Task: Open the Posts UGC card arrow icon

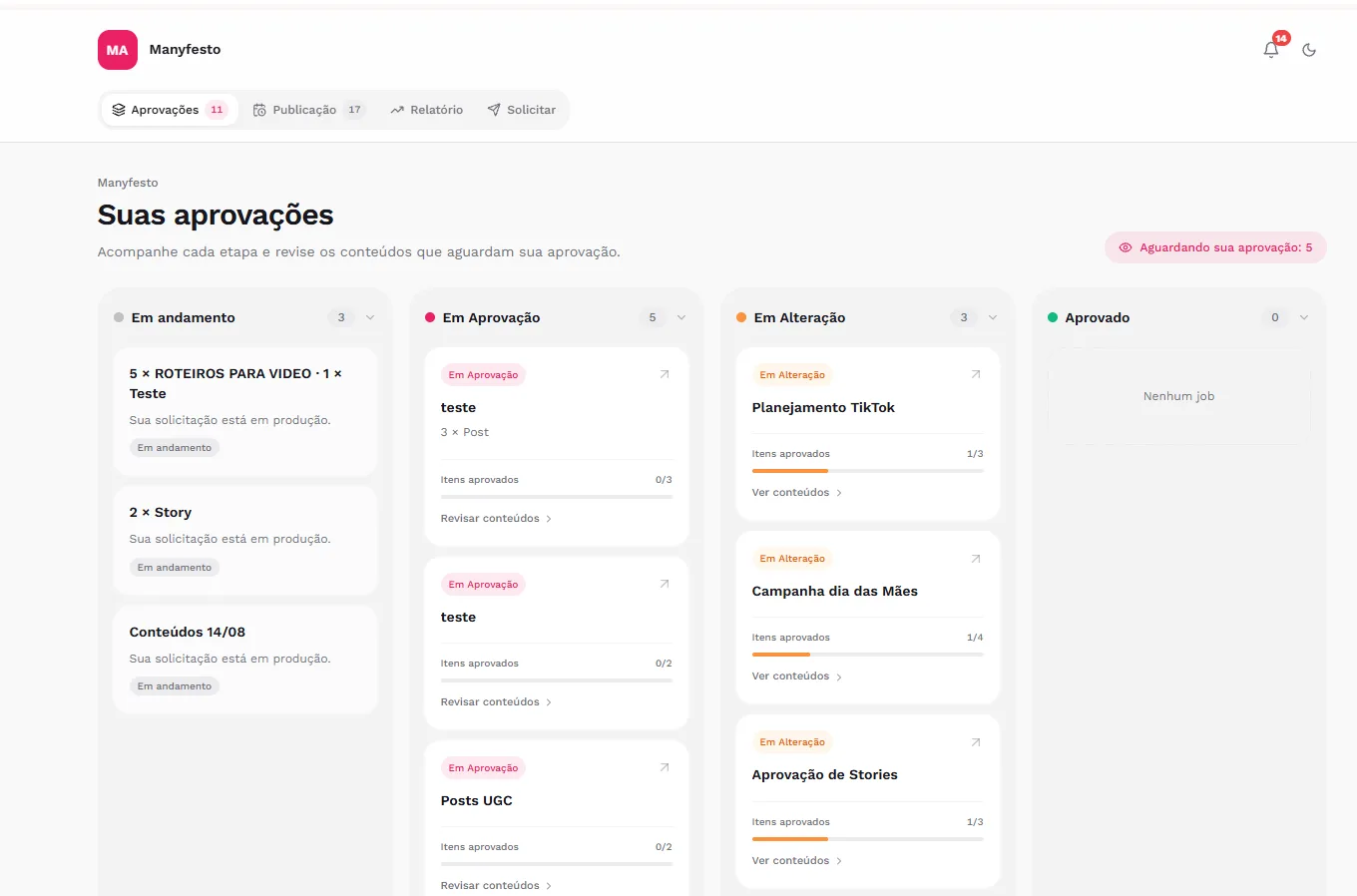Action: 665,767
